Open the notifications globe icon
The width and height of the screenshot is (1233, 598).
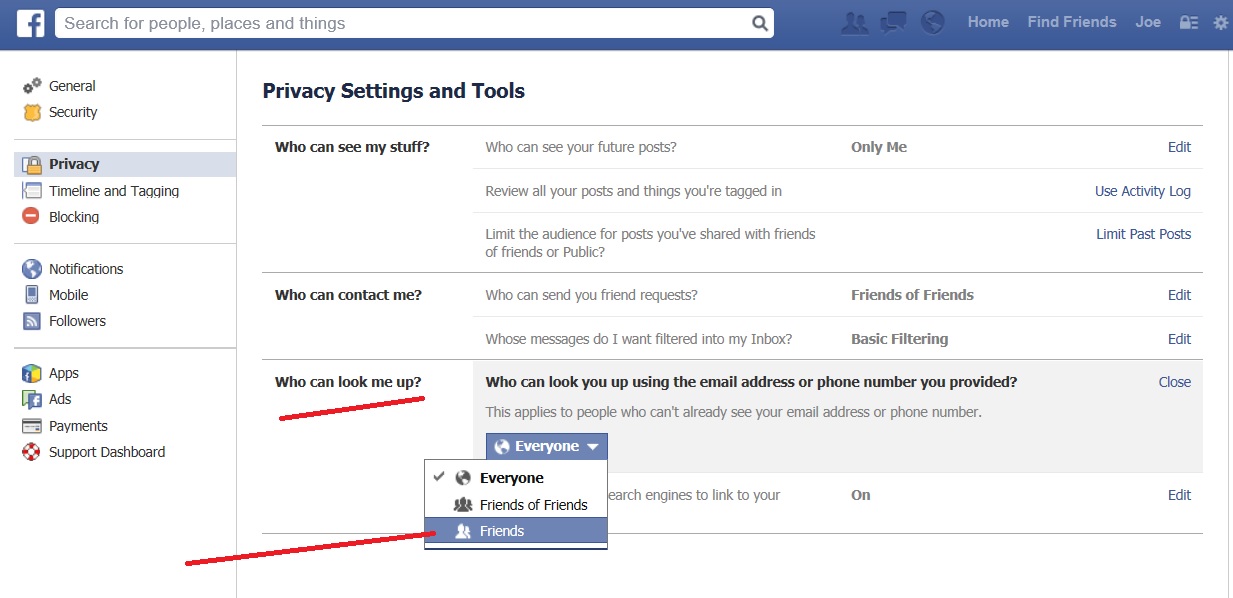pyautogui.click(x=933, y=23)
